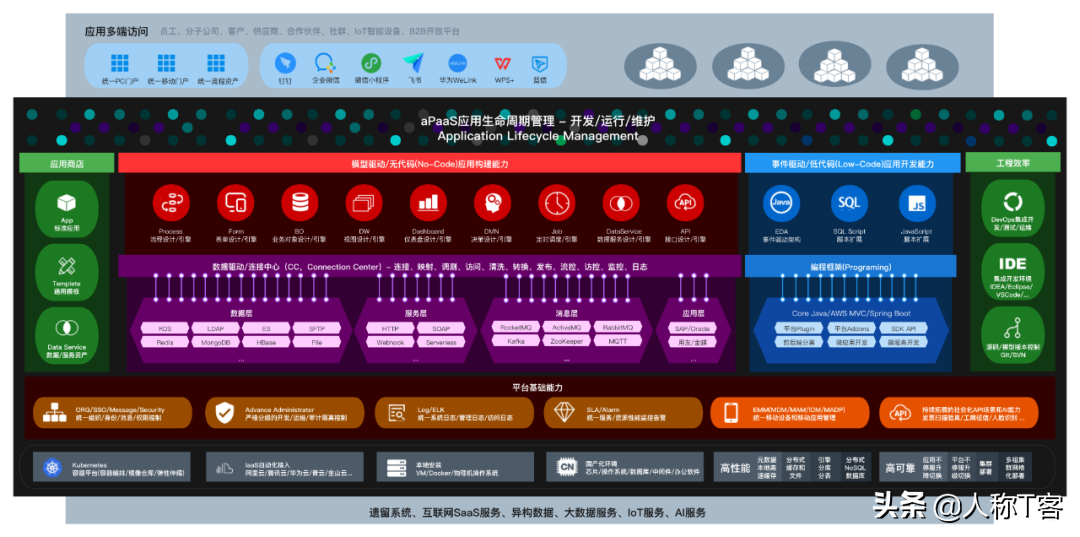Click the ORG/SSO organization chart icon
Viewport: 1080px width, 537px height.
[x=54, y=412]
